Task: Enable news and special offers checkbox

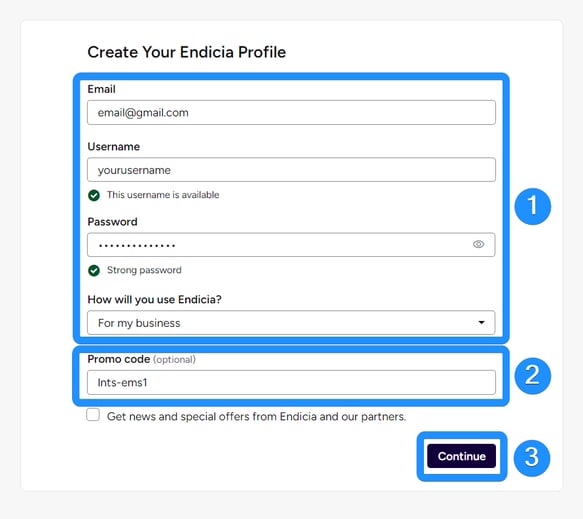Action: (93, 415)
